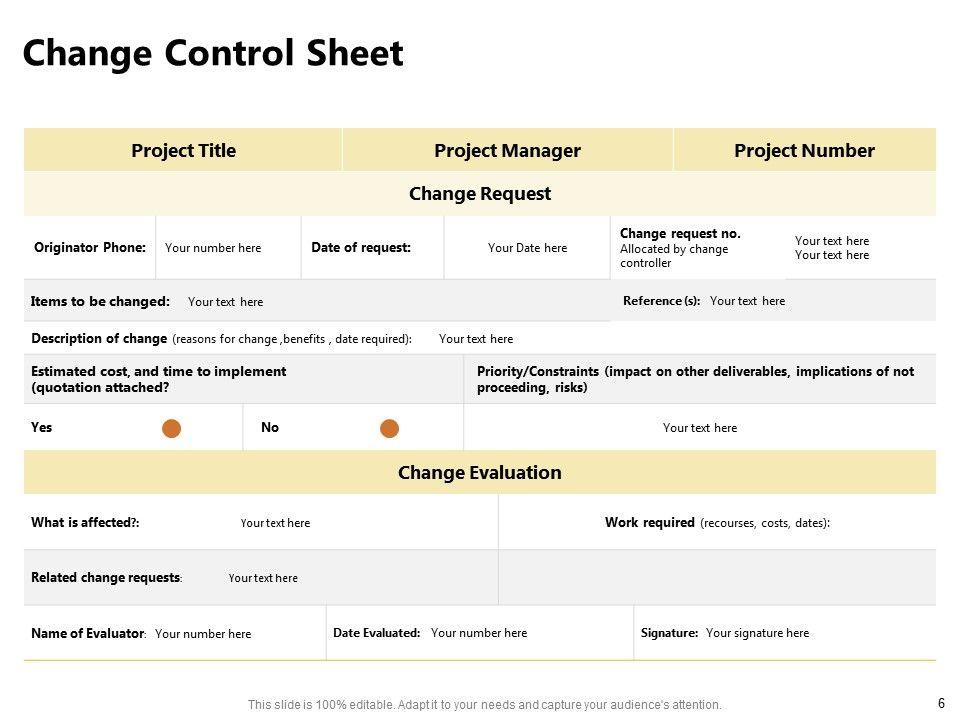The width and height of the screenshot is (960, 720).
Task: Select the Change Evaluation section header
Action: [480, 472]
